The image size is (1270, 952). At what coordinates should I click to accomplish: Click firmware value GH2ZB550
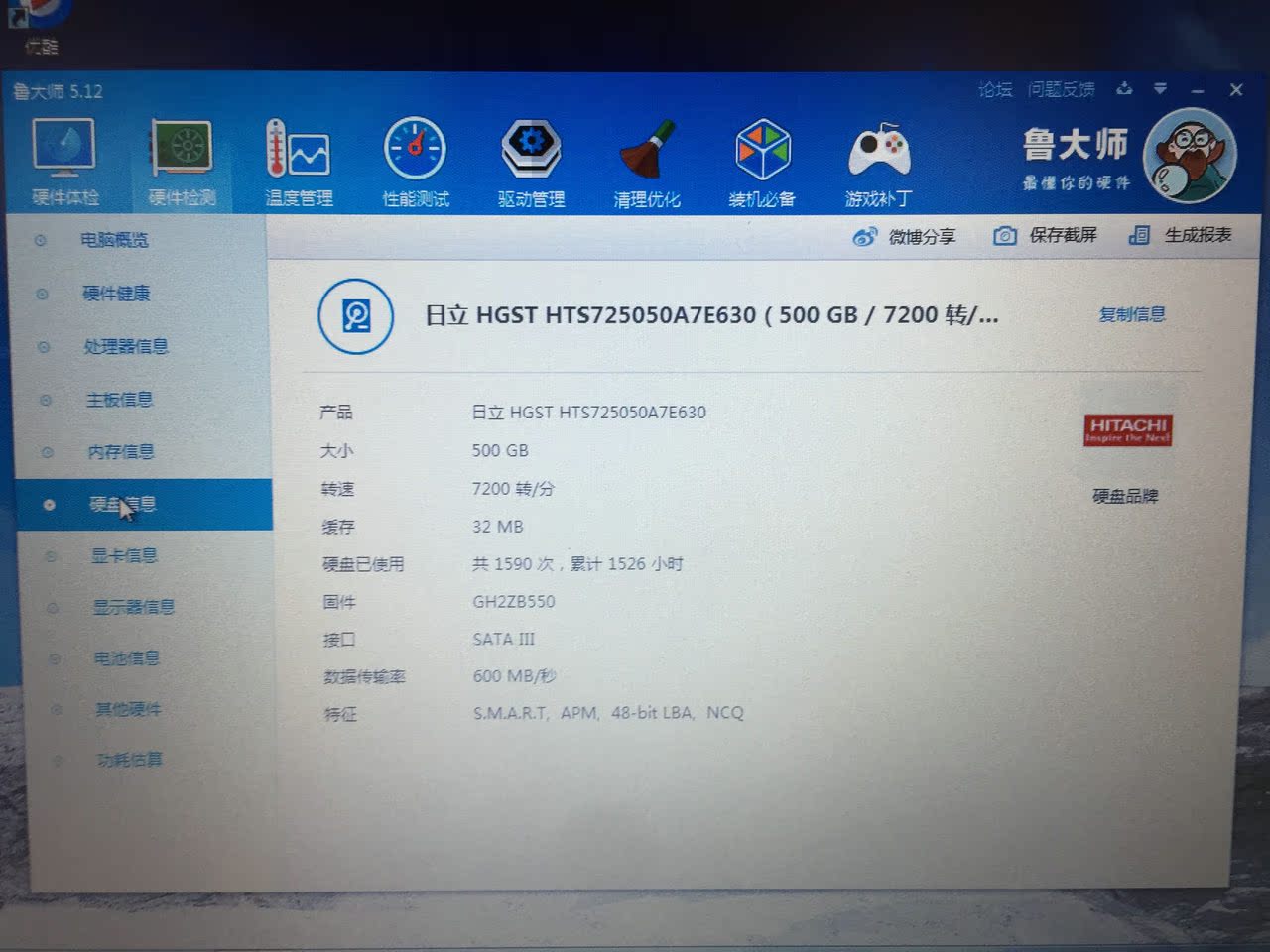pos(513,601)
